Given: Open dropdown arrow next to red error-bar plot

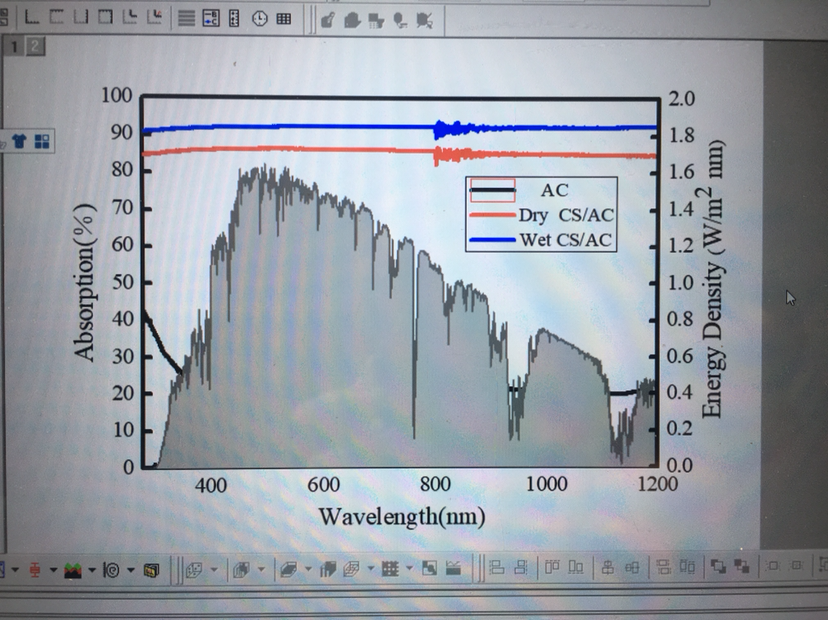Looking at the screenshot, I should click(53, 570).
